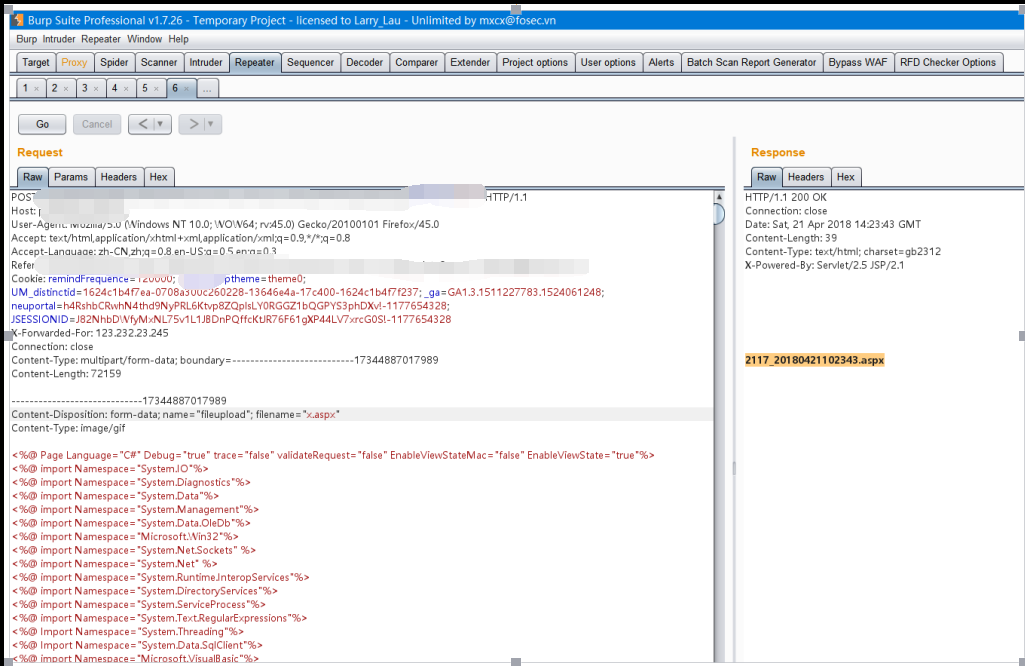Open the RFD Checker Options tab
This screenshot has height=666, width=1025.
pyautogui.click(x=948, y=63)
